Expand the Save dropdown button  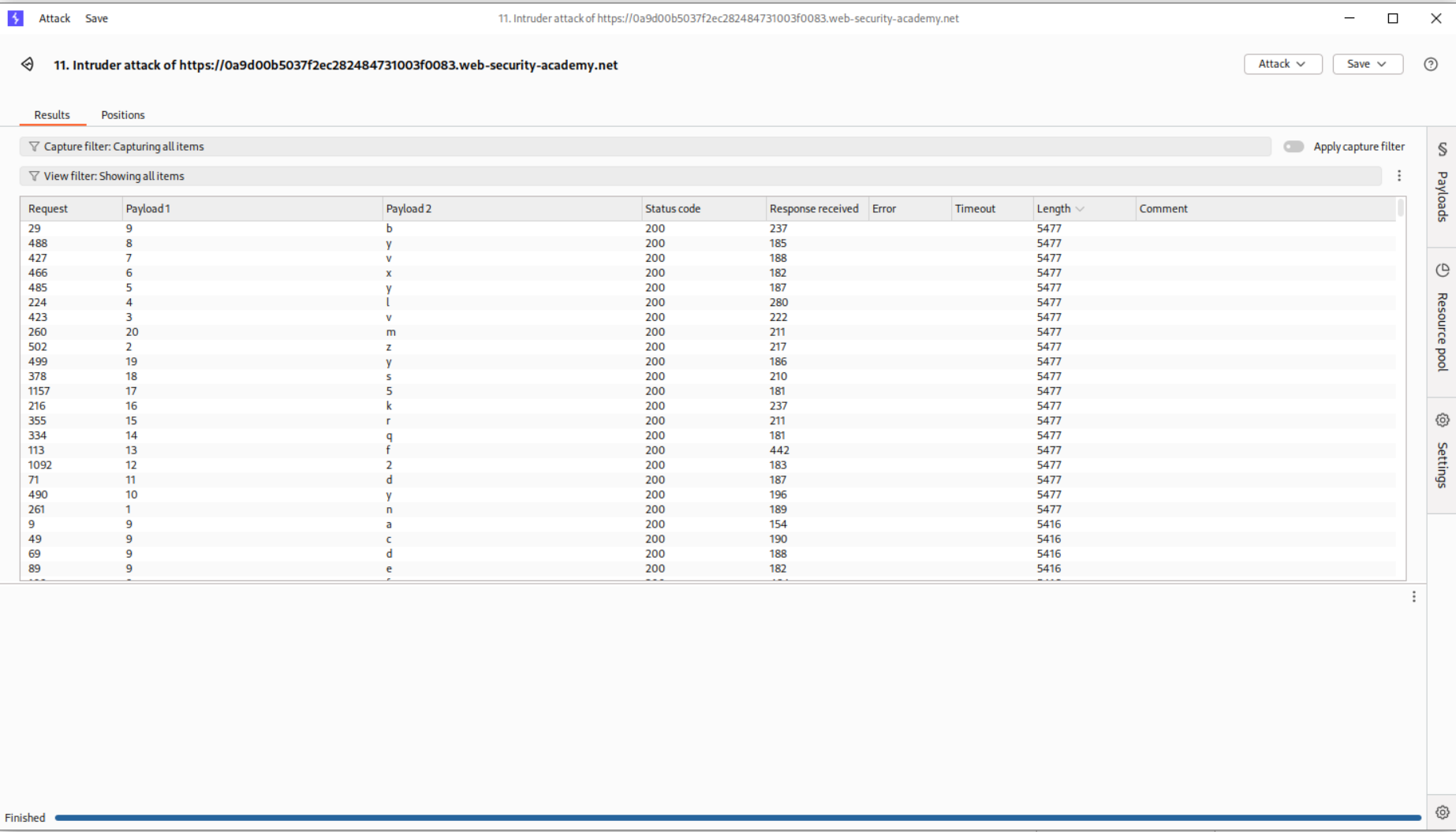pyautogui.click(x=1367, y=64)
